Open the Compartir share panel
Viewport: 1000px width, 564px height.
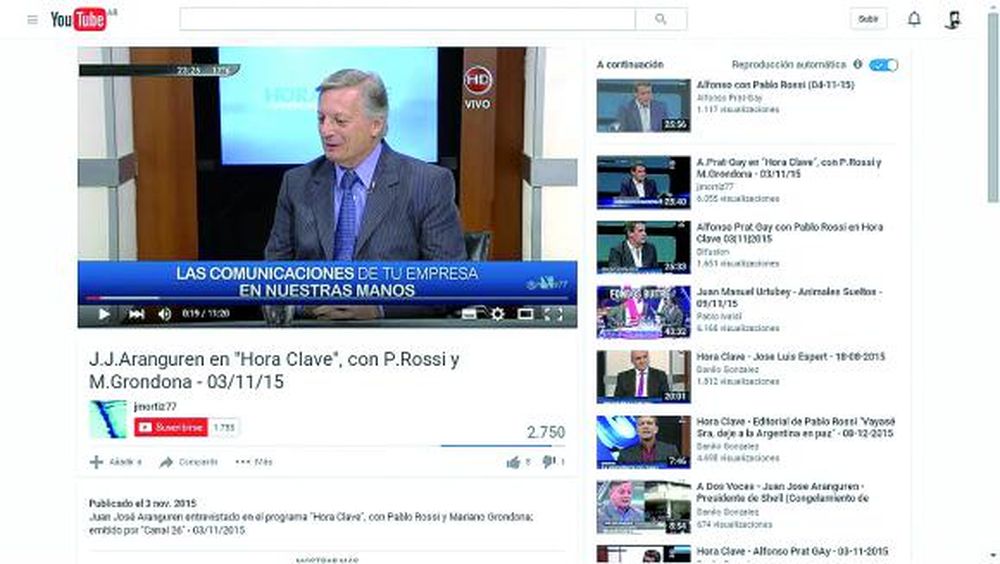189,462
